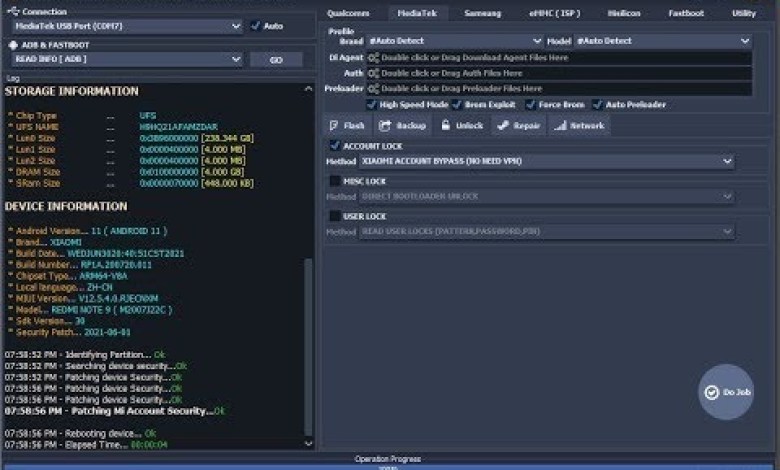Screen dimensions: 780x470
Task: Click the Patching Mi Account Security log line
Action: tap(115, 411)
